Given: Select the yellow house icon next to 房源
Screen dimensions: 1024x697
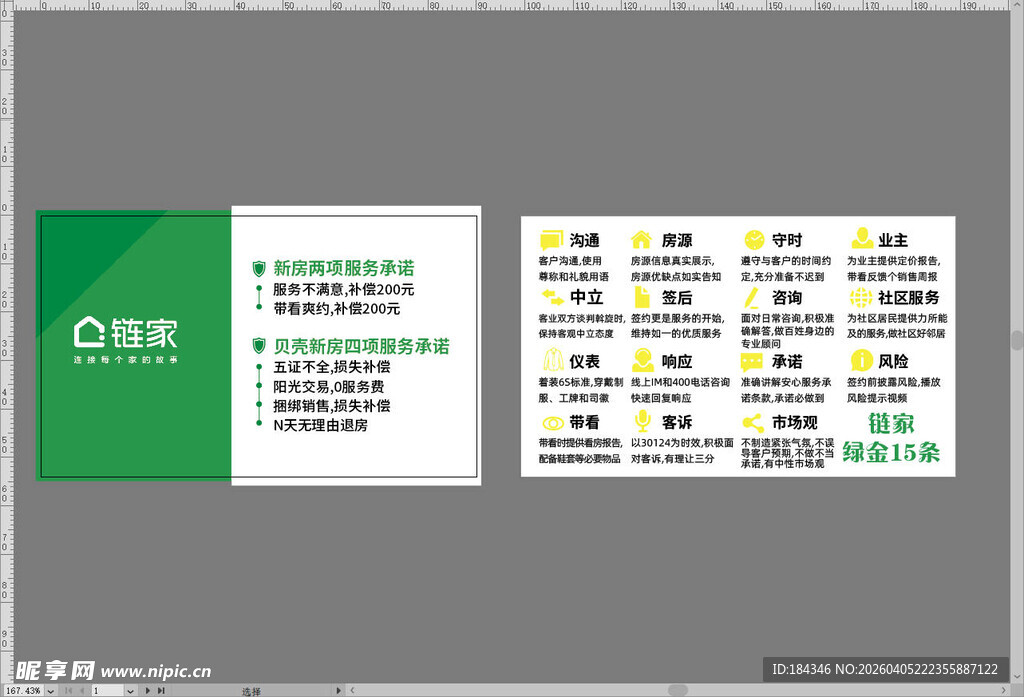Looking at the screenshot, I should [x=641, y=240].
